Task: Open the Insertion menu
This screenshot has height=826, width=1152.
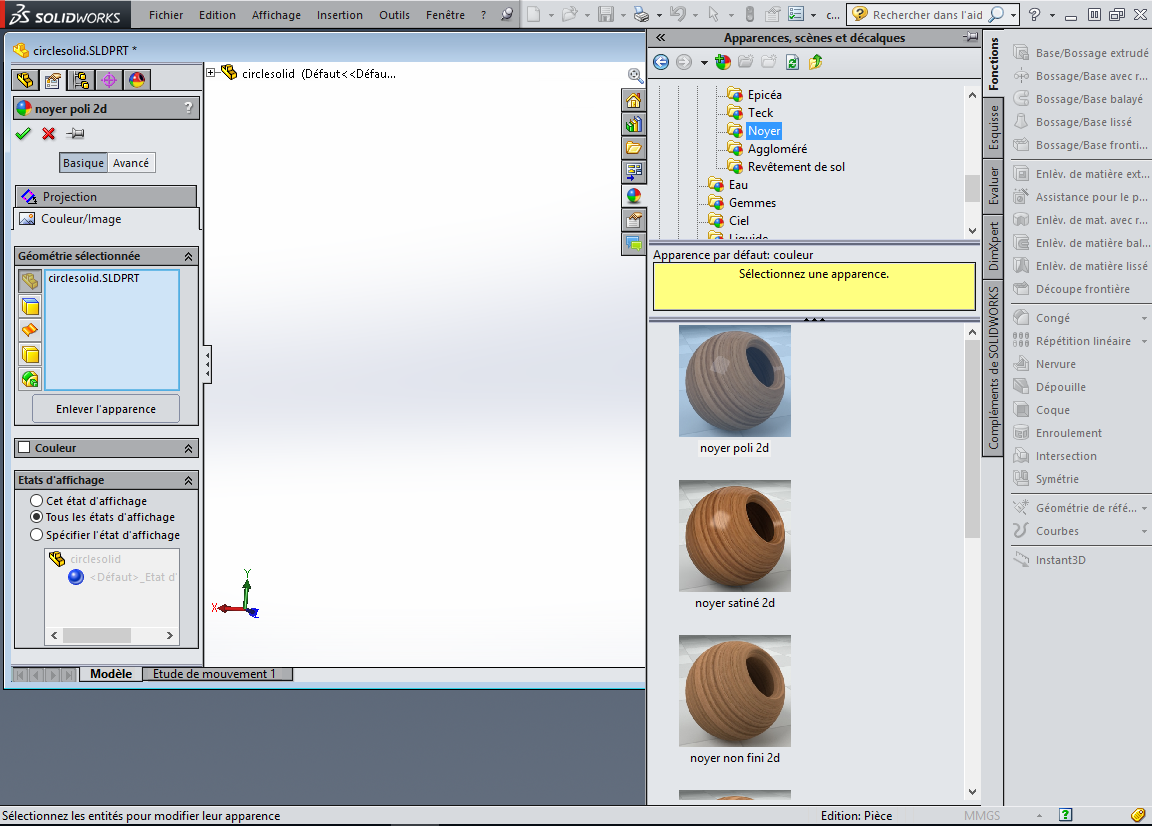Action: click(339, 15)
